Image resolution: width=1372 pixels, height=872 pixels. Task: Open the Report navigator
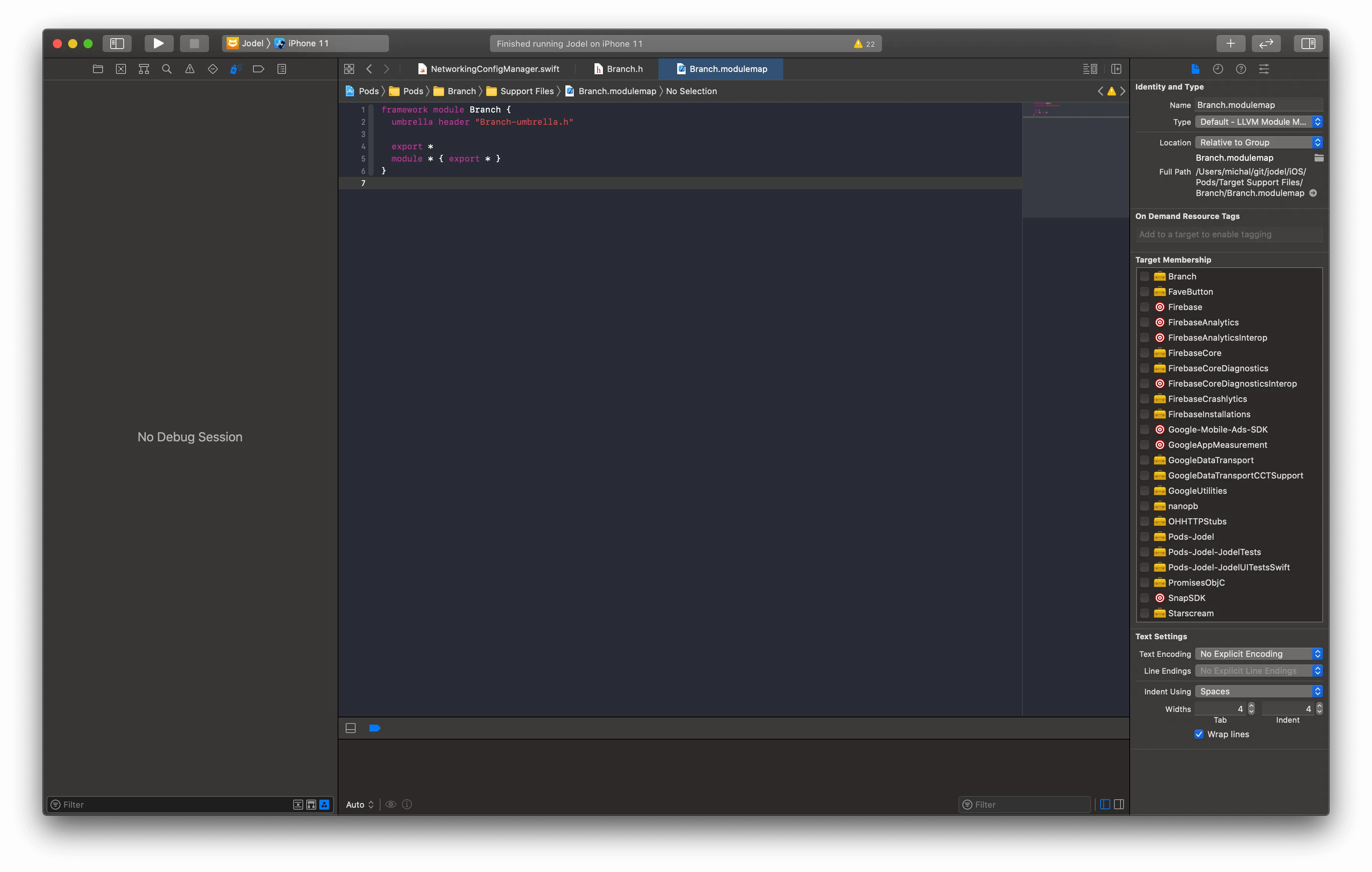(281, 69)
